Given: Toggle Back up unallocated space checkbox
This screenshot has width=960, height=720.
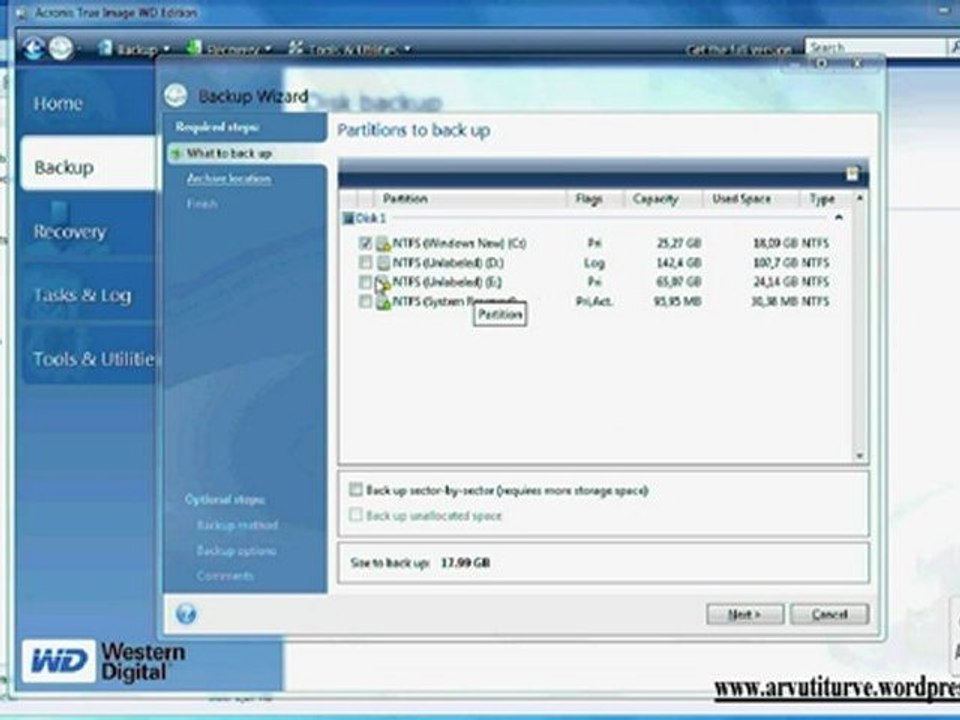Looking at the screenshot, I should 356,514.
